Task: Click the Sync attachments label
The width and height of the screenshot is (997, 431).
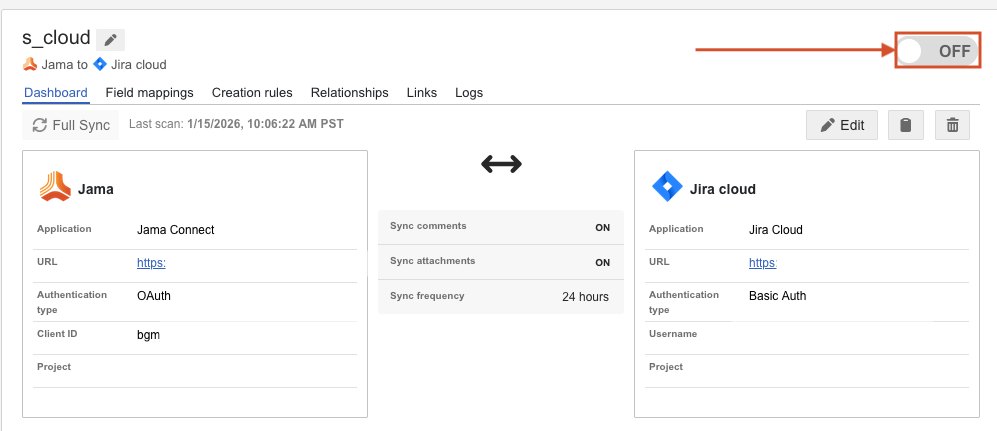Action: coord(432,261)
